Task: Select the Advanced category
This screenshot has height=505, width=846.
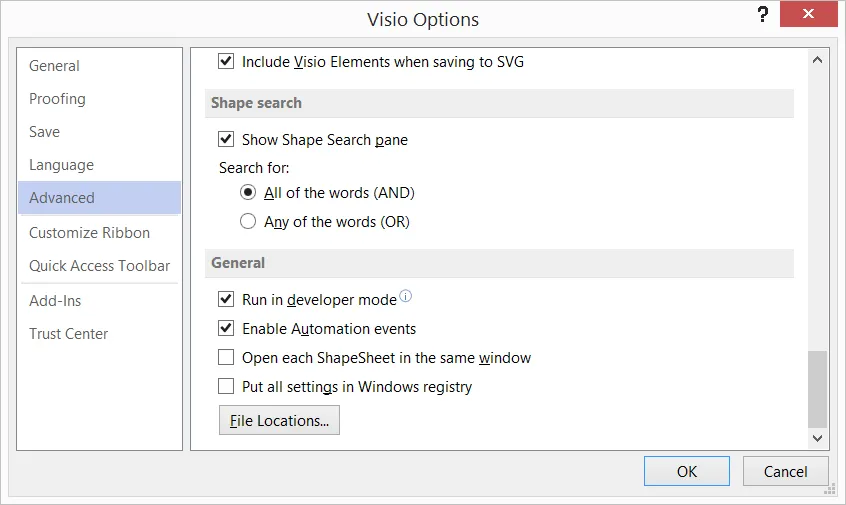Action: point(99,197)
